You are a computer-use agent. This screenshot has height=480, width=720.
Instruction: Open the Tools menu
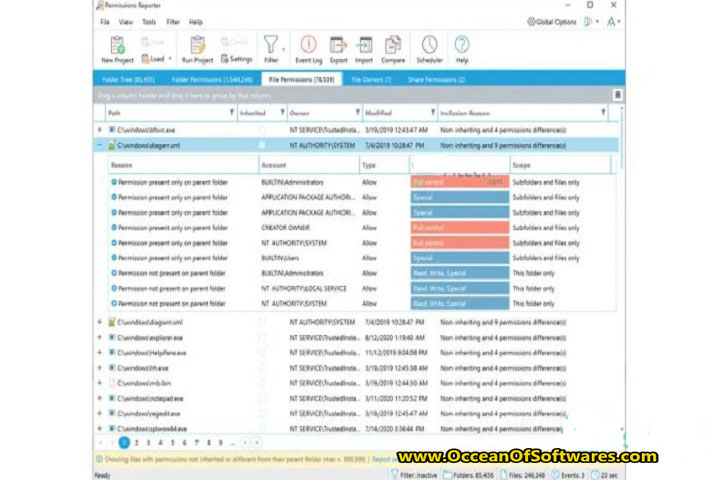point(149,22)
